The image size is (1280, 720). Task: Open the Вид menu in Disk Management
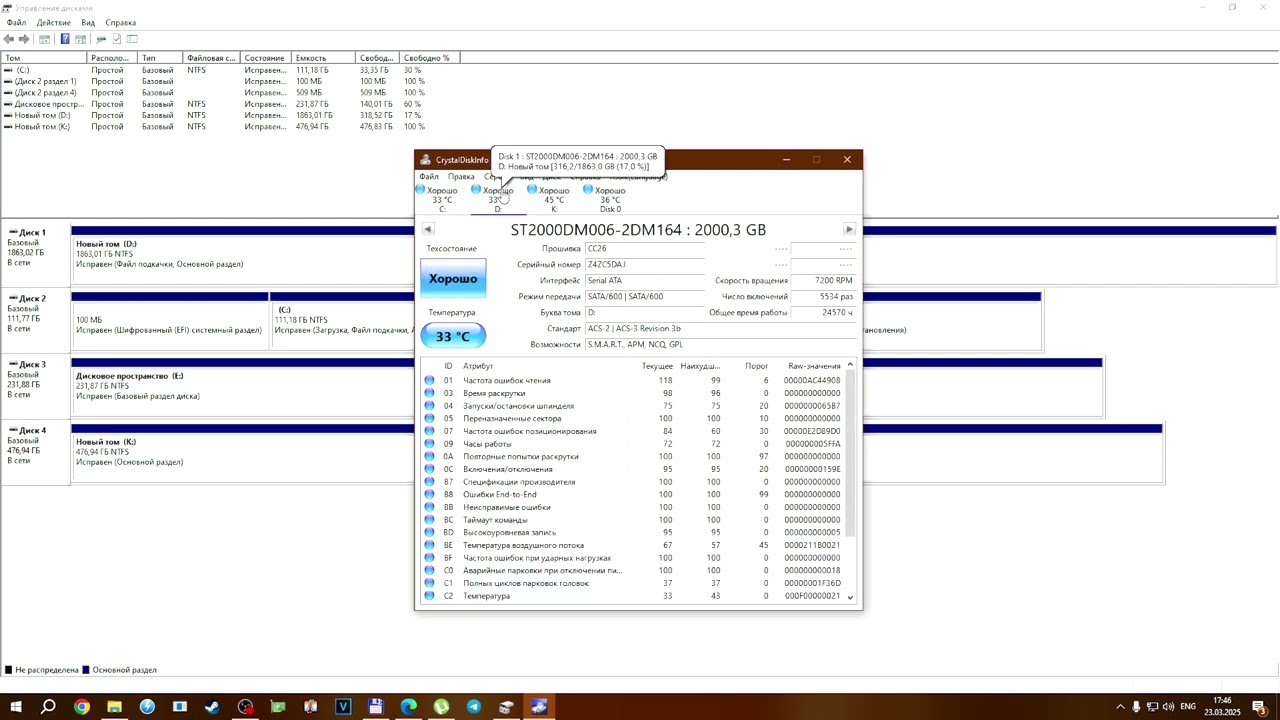(x=88, y=22)
